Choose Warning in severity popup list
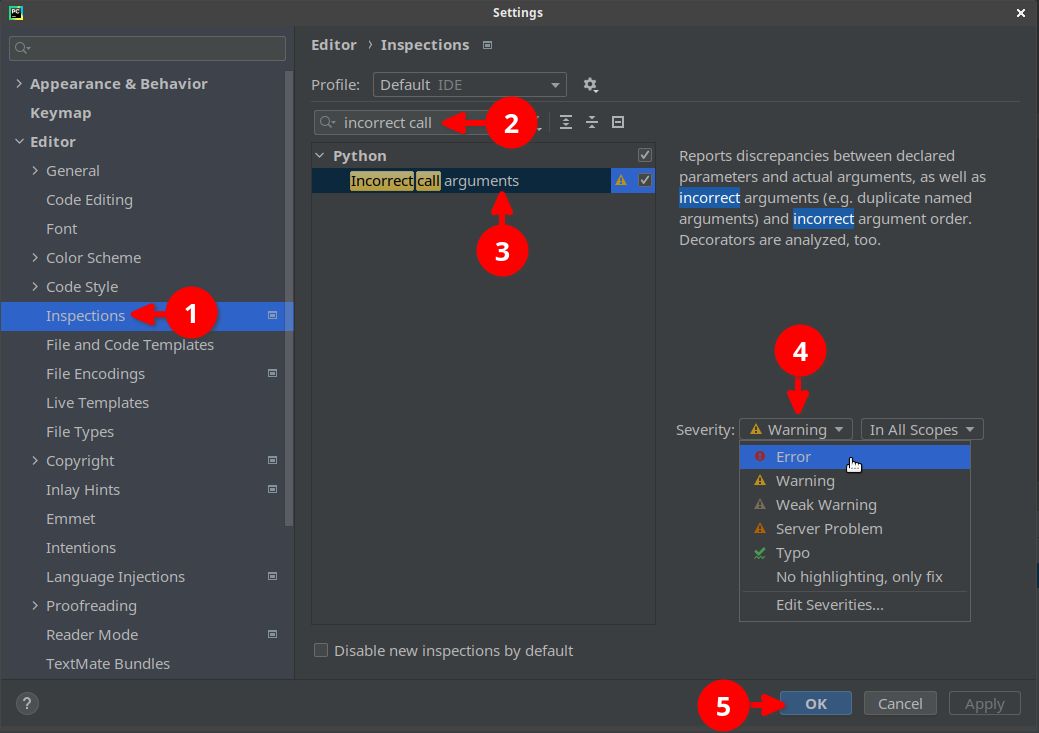The height and width of the screenshot is (733, 1039). coord(855,480)
